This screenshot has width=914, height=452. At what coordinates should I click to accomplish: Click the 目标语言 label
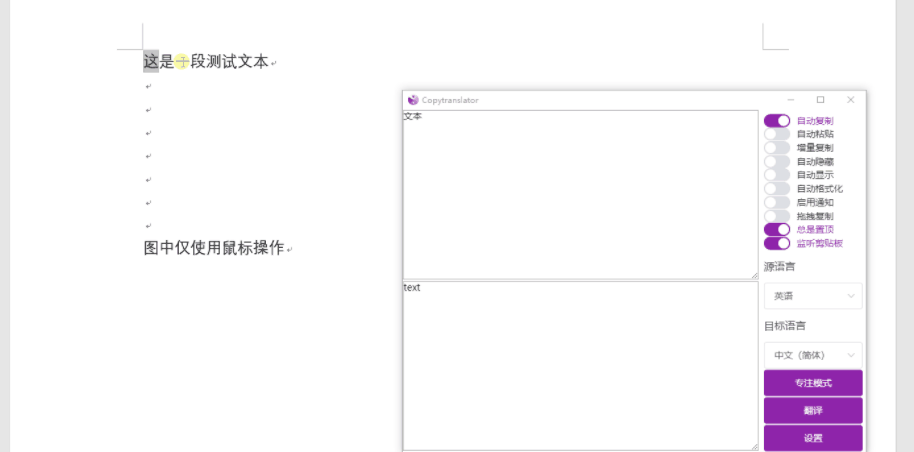pos(785,325)
